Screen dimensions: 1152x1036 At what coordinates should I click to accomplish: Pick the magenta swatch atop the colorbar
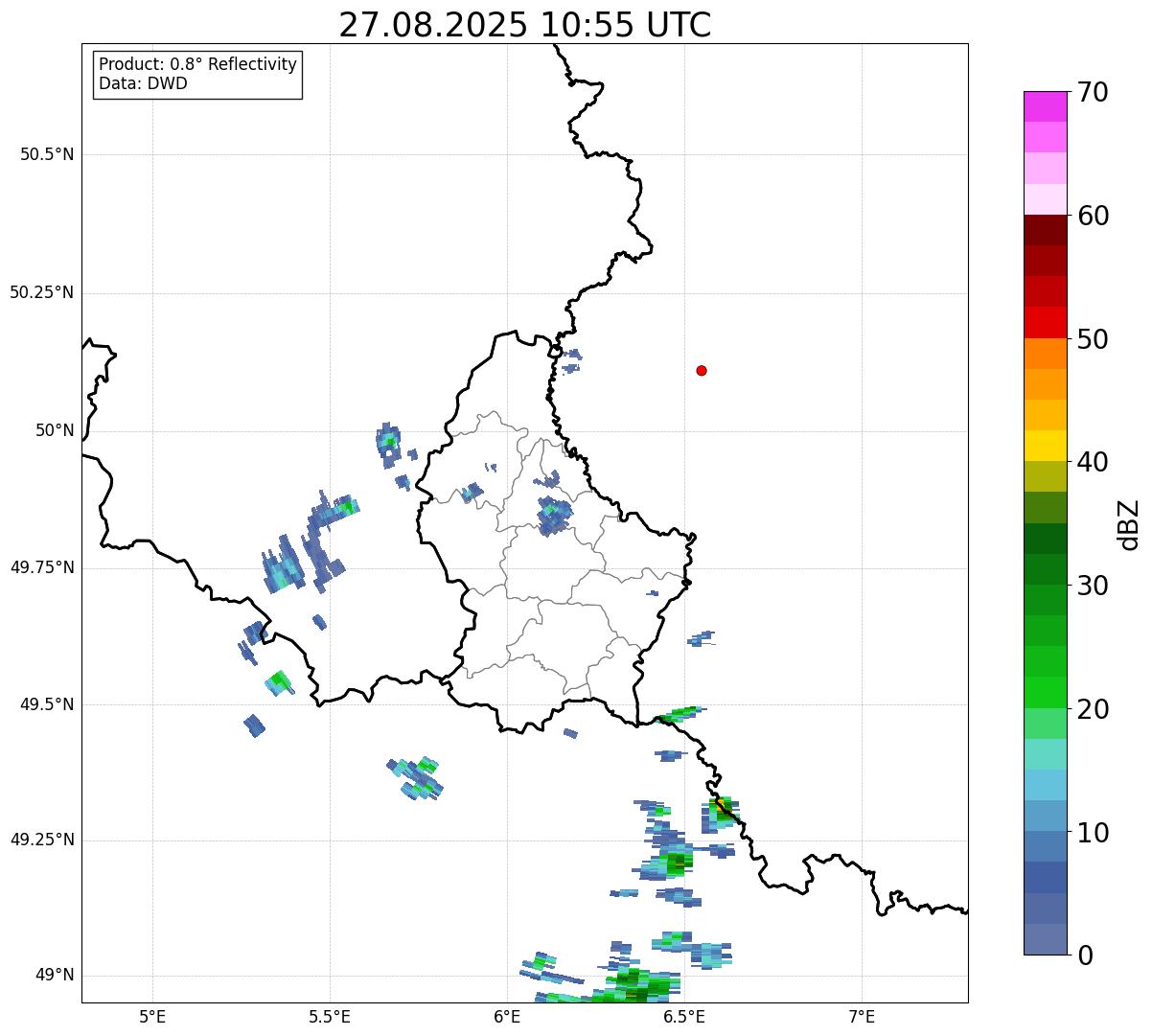pyautogui.click(x=1046, y=106)
